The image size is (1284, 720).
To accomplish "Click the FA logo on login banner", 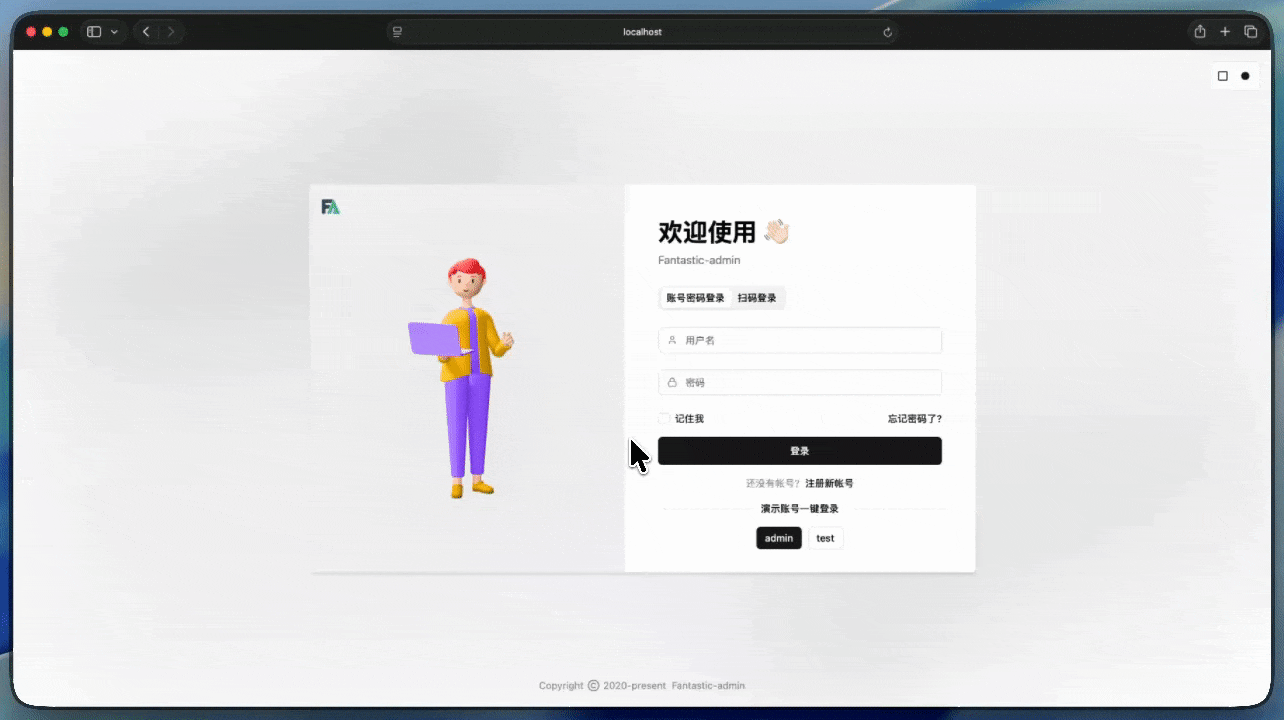I will (330, 207).
